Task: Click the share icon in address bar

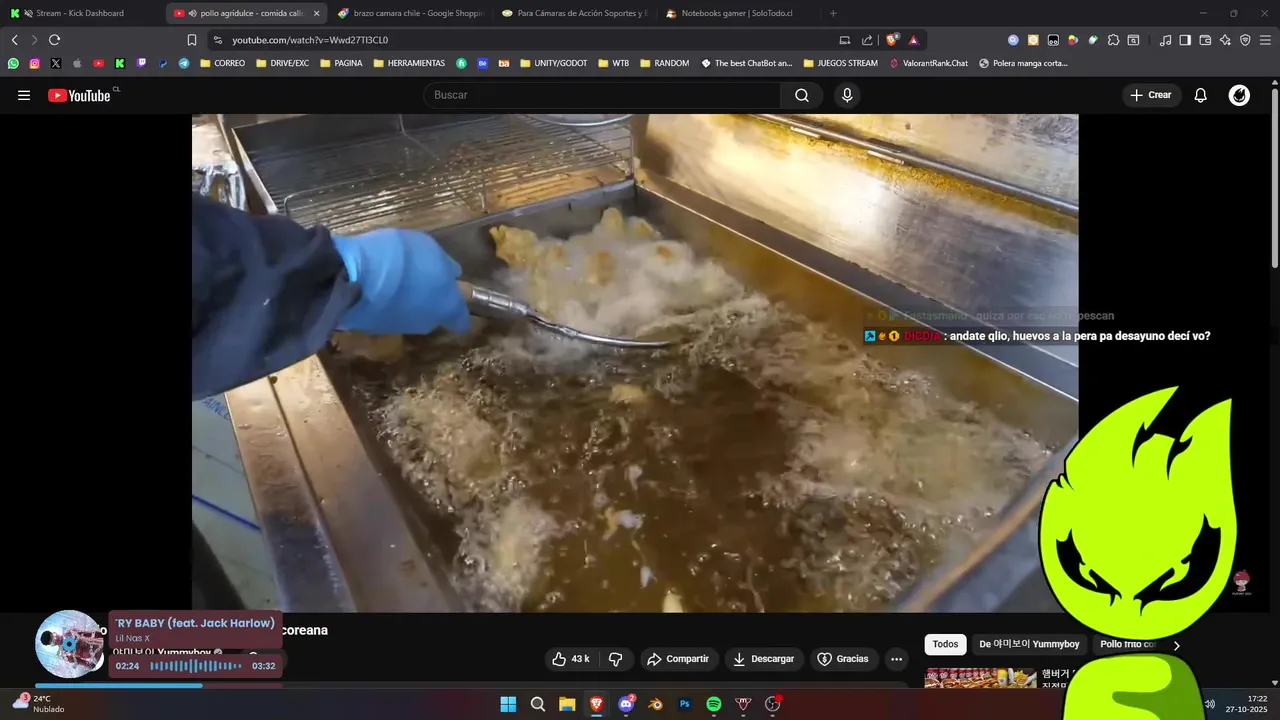Action: tap(867, 40)
